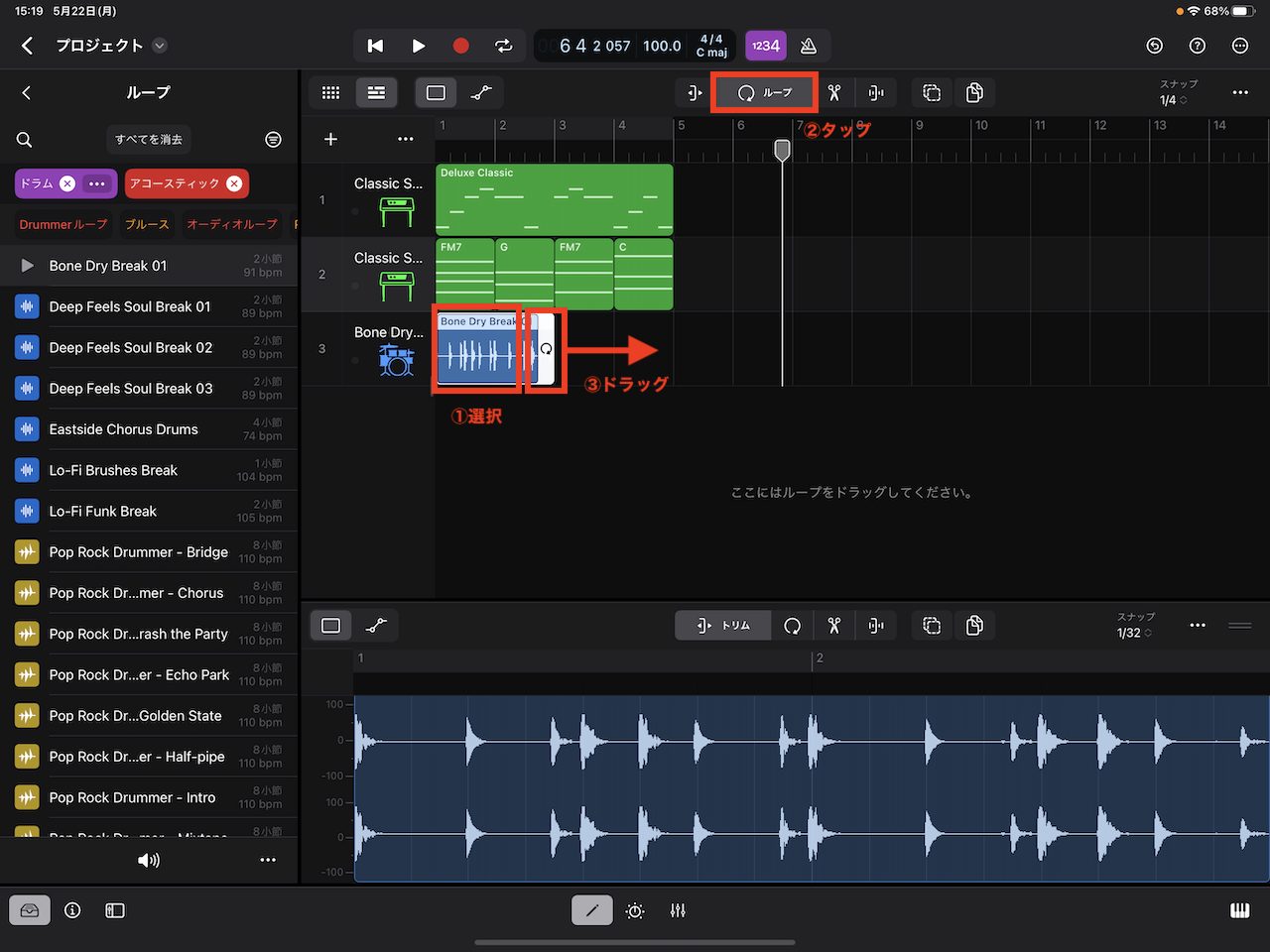Toggle cycle mode in the transport bar
The image size is (1270, 952).
[x=504, y=46]
